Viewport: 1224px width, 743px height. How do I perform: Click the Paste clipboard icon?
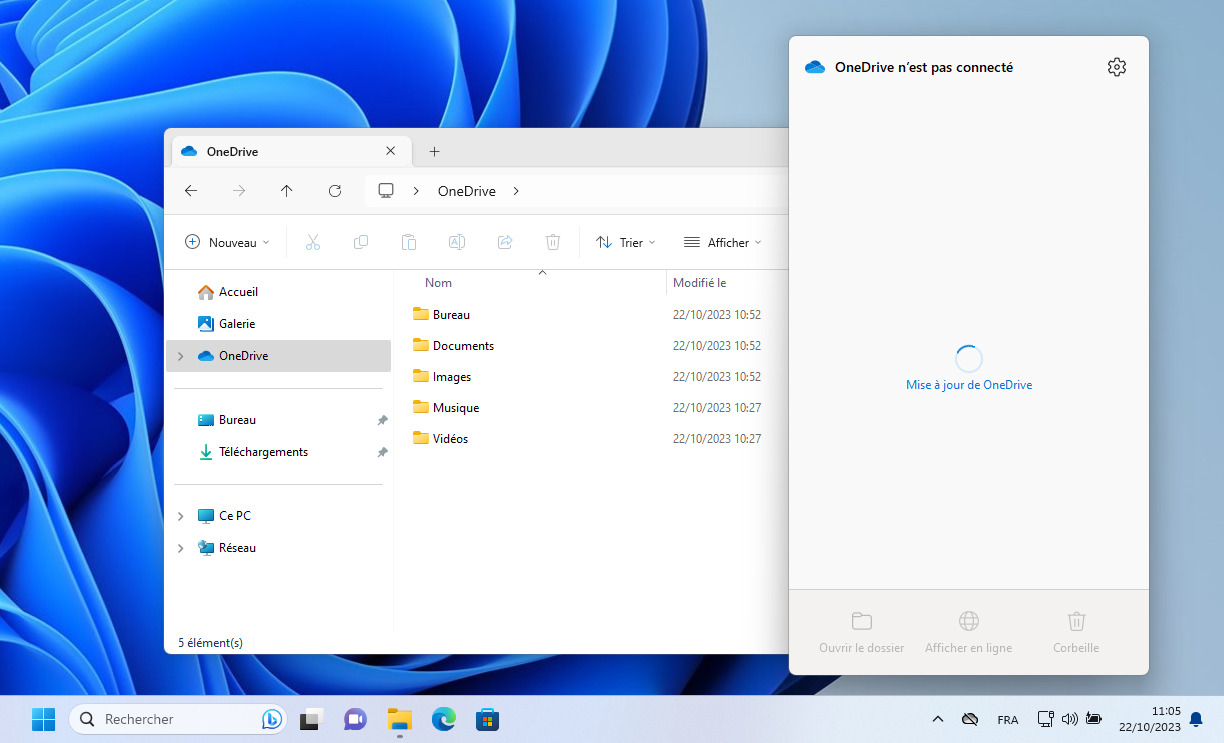[409, 242]
